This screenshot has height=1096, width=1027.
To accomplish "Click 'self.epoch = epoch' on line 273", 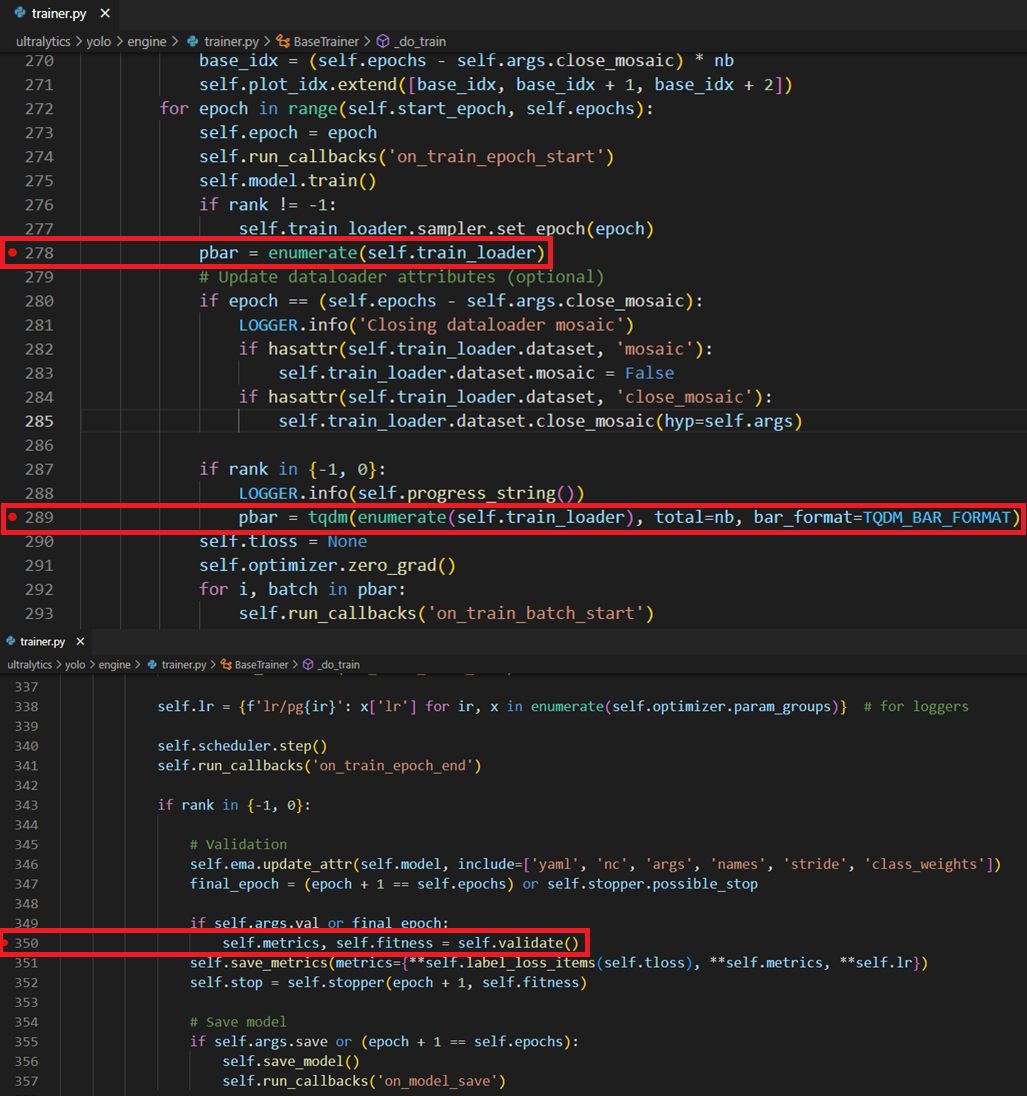I will [x=288, y=133].
